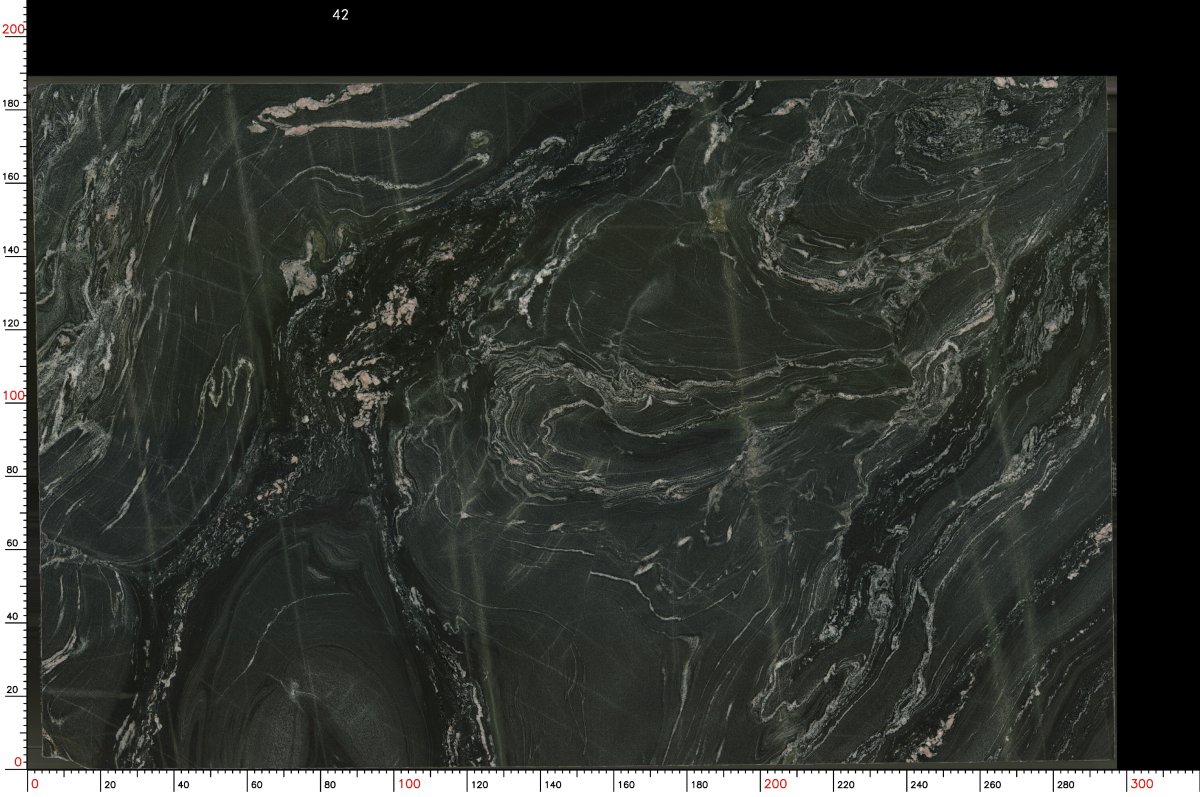The width and height of the screenshot is (1200, 797).
Task: Click the "140" label on vertical ruler
Action: [x=14, y=250]
